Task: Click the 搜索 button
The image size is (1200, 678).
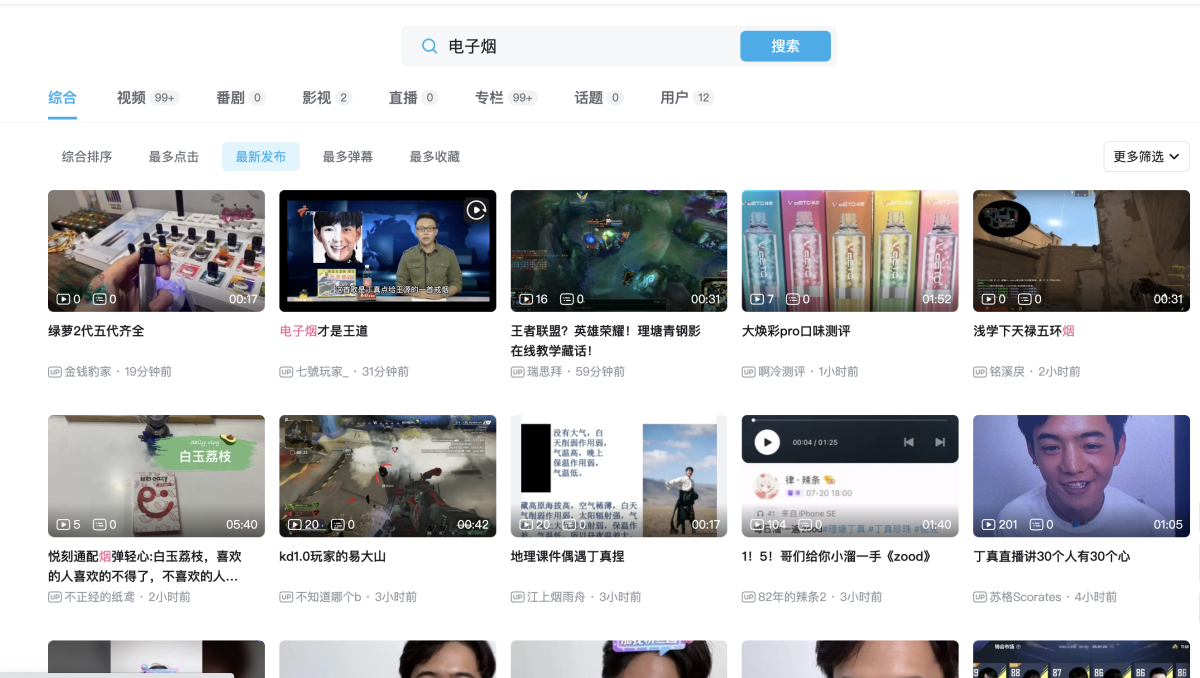Action: pos(786,46)
